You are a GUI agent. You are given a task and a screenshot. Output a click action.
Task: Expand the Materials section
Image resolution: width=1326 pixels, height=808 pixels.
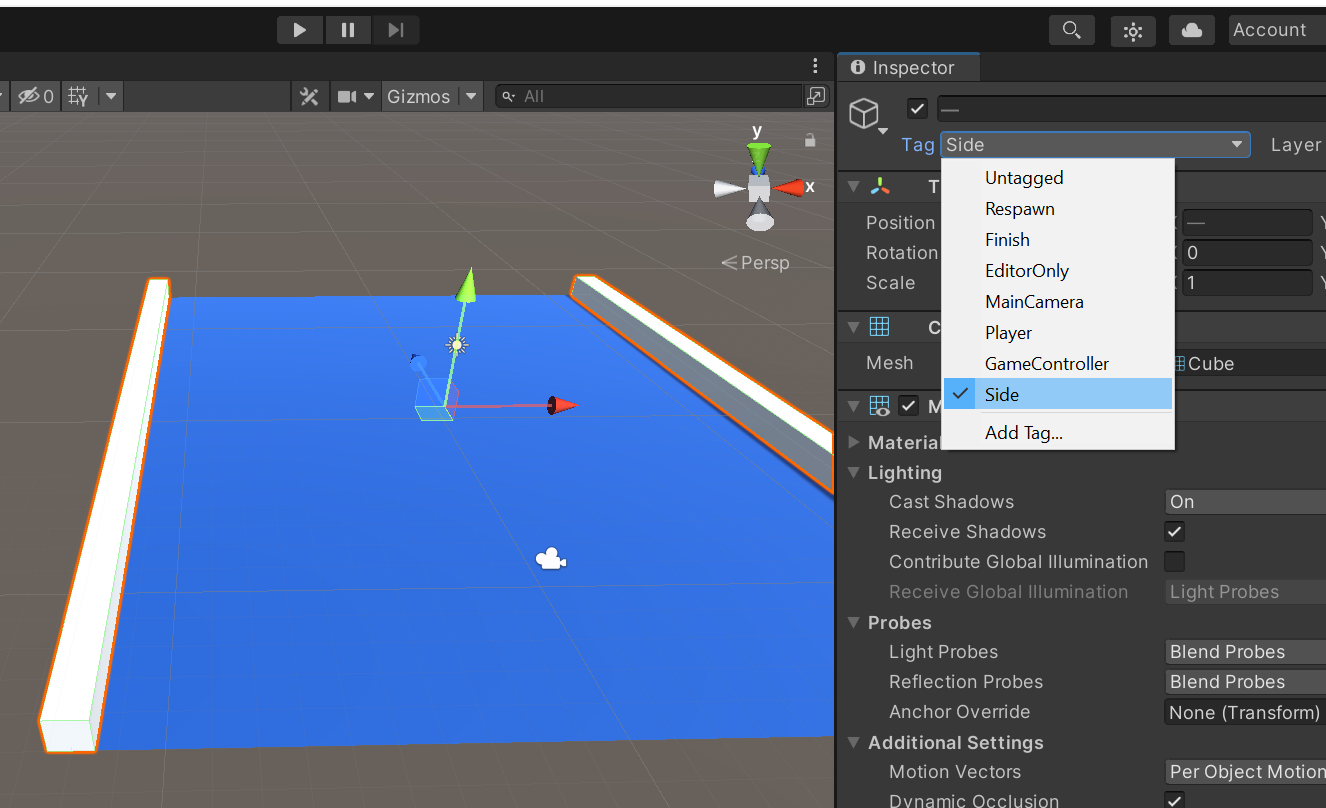click(x=853, y=442)
